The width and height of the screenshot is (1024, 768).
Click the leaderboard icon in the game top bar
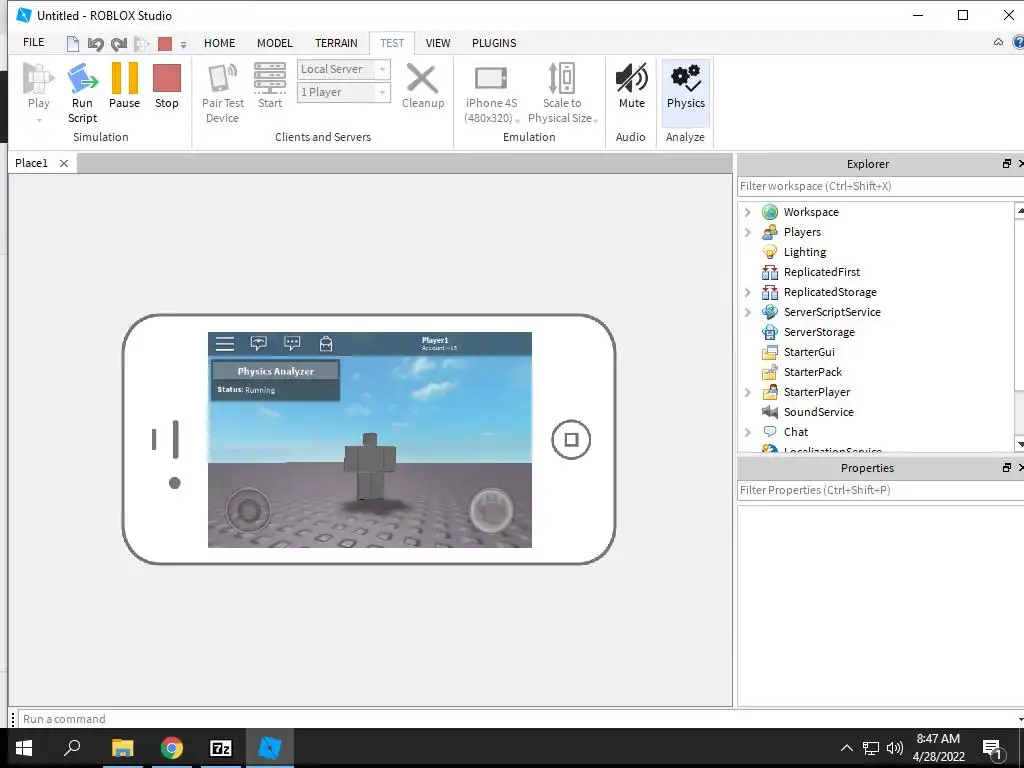tap(259, 344)
